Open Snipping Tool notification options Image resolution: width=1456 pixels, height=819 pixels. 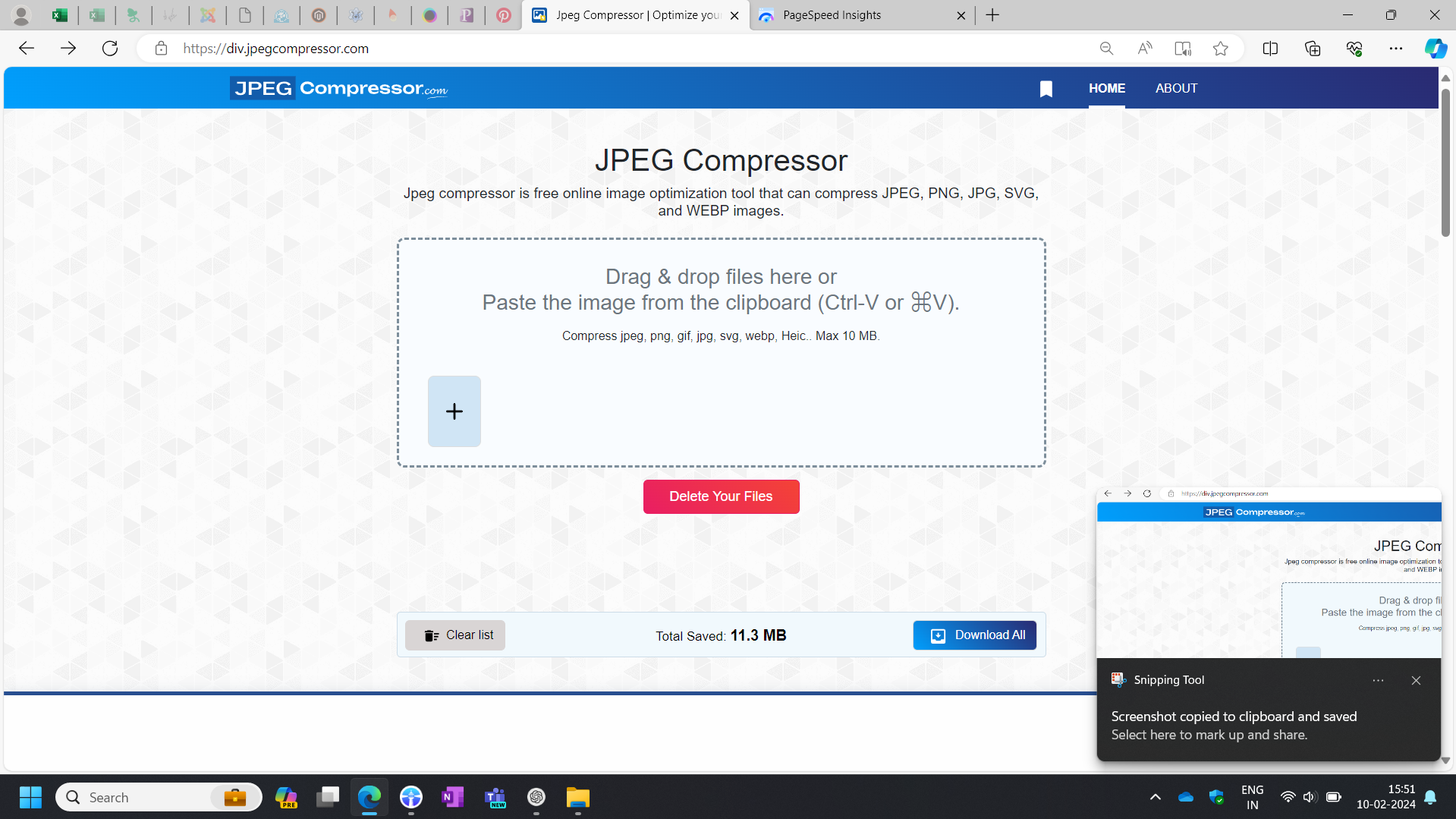pos(1378,681)
